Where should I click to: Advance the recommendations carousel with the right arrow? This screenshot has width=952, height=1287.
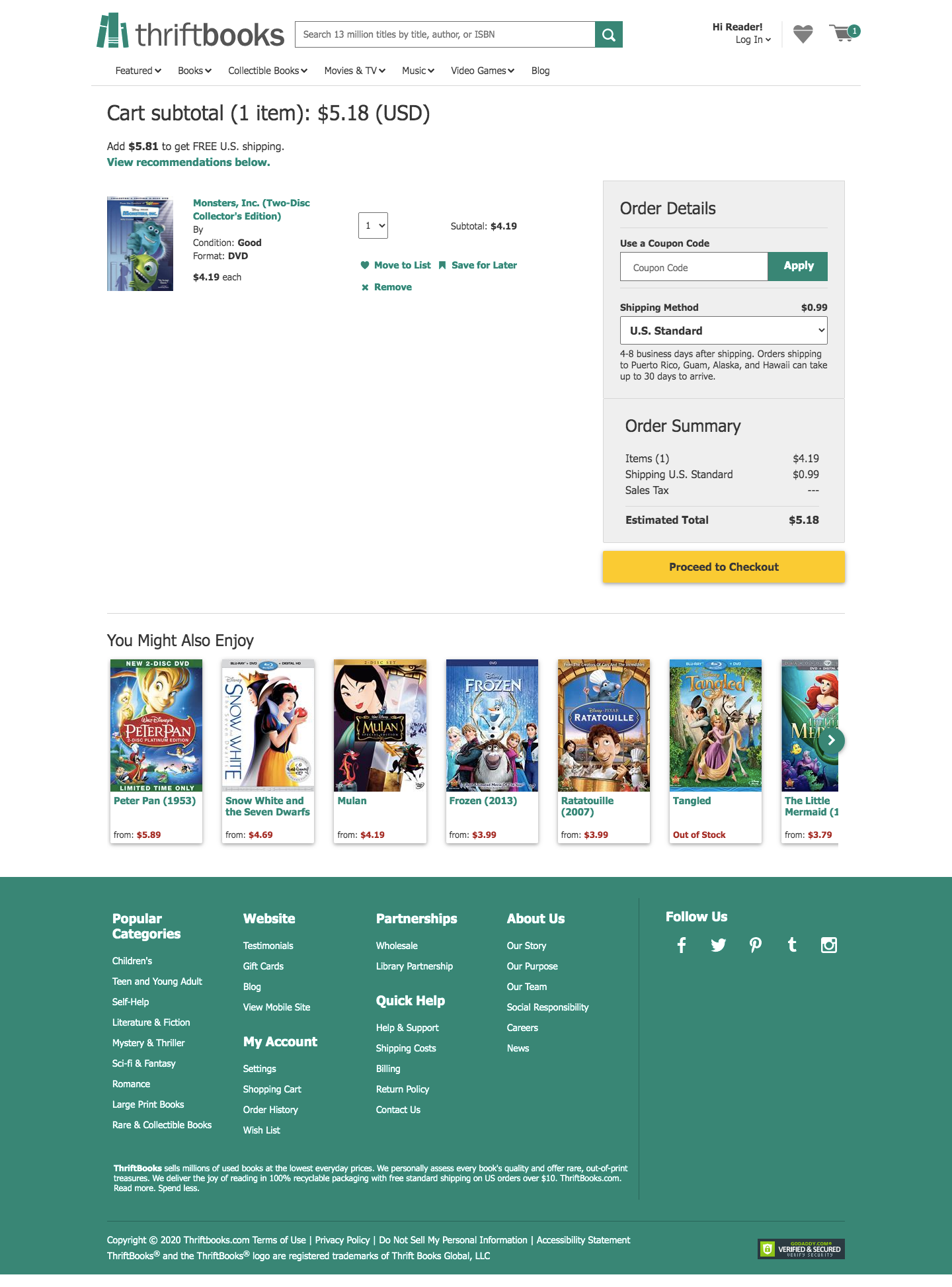(x=832, y=740)
